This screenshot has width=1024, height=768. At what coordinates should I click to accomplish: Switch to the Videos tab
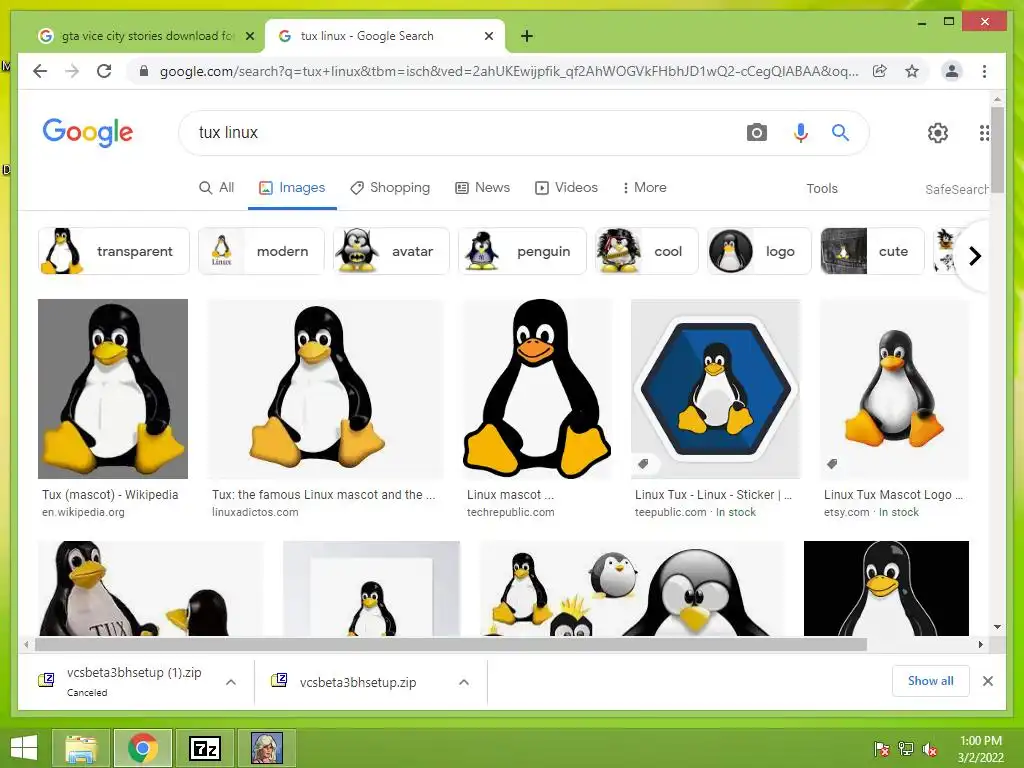point(566,187)
